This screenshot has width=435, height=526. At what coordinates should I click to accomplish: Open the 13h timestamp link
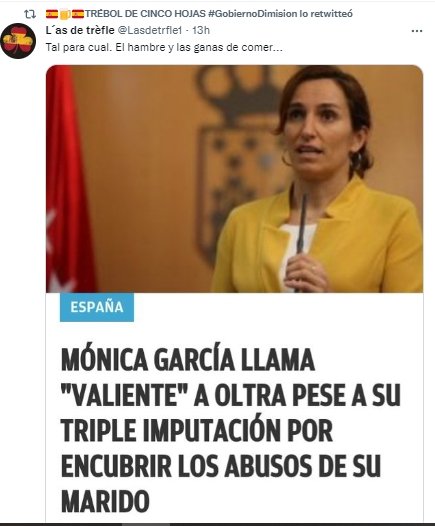(201, 30)
